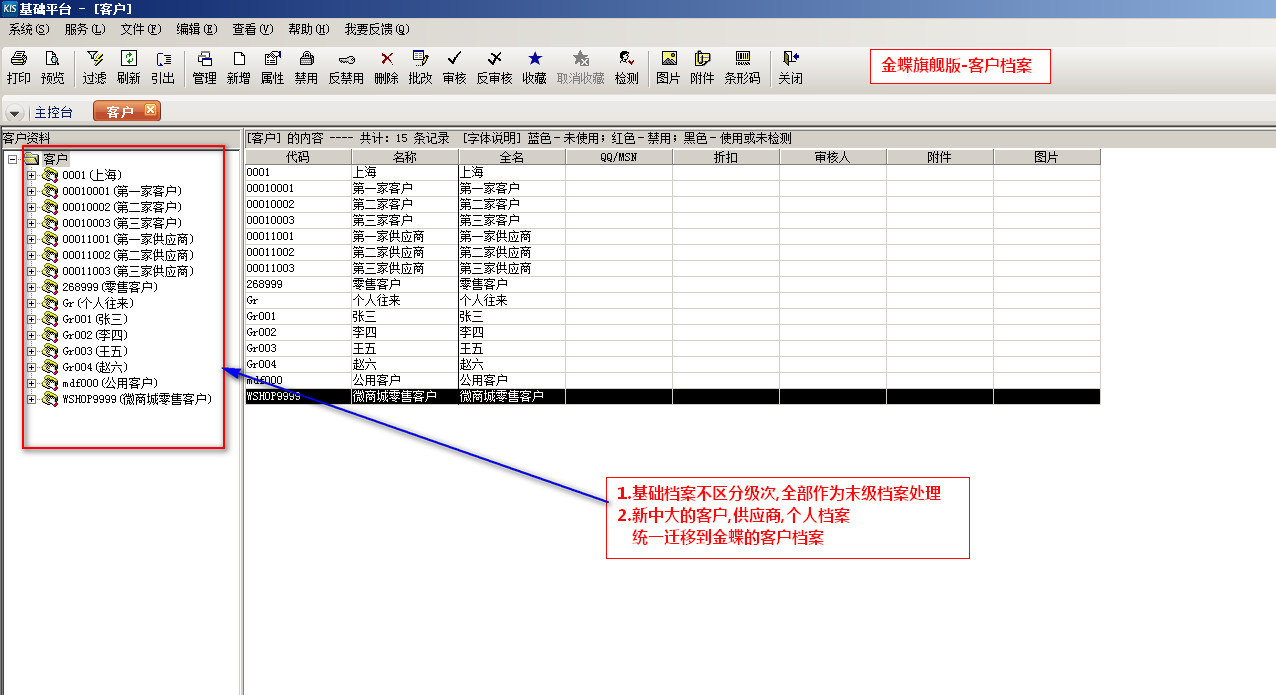Refresh the list with the 刷新 icon
This screenshot has height=695, width=1276.
click(x=128, y=67)
